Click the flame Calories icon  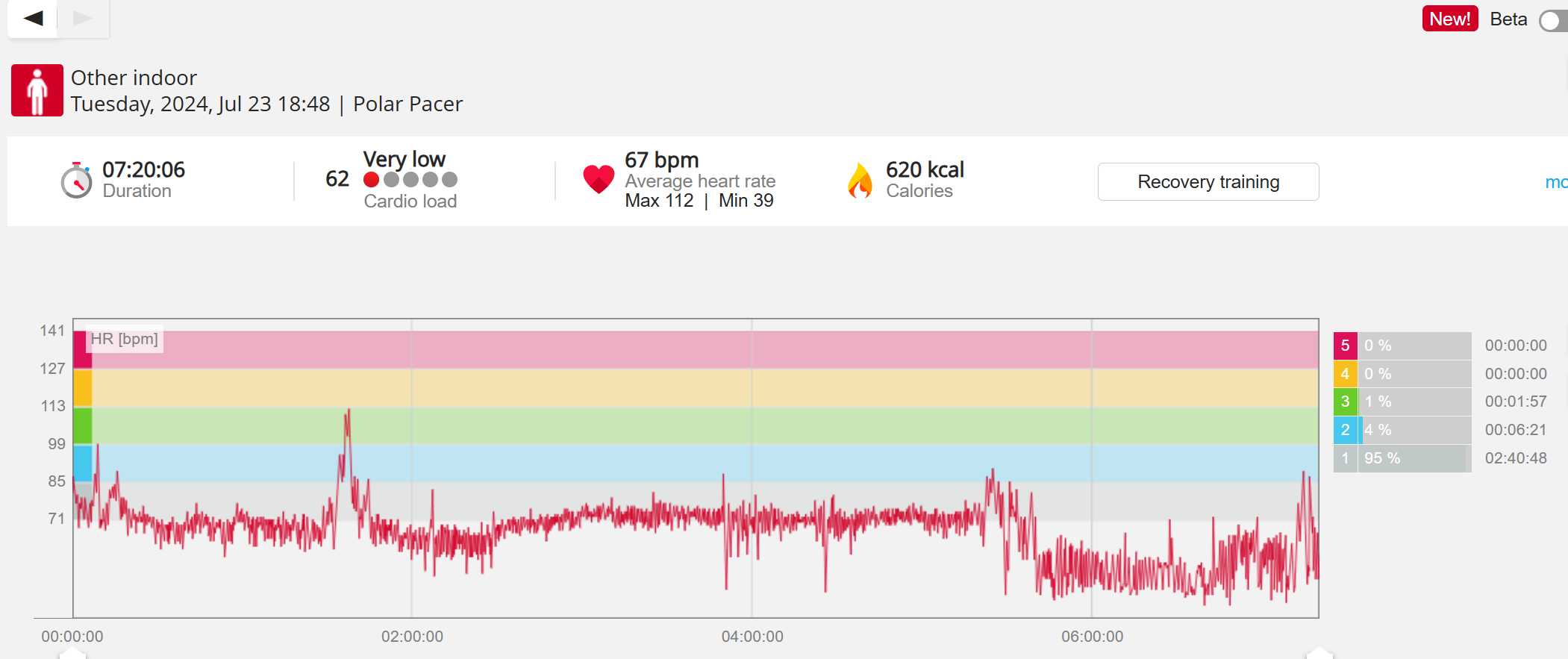pyautogui.click(x=860, y=181)
